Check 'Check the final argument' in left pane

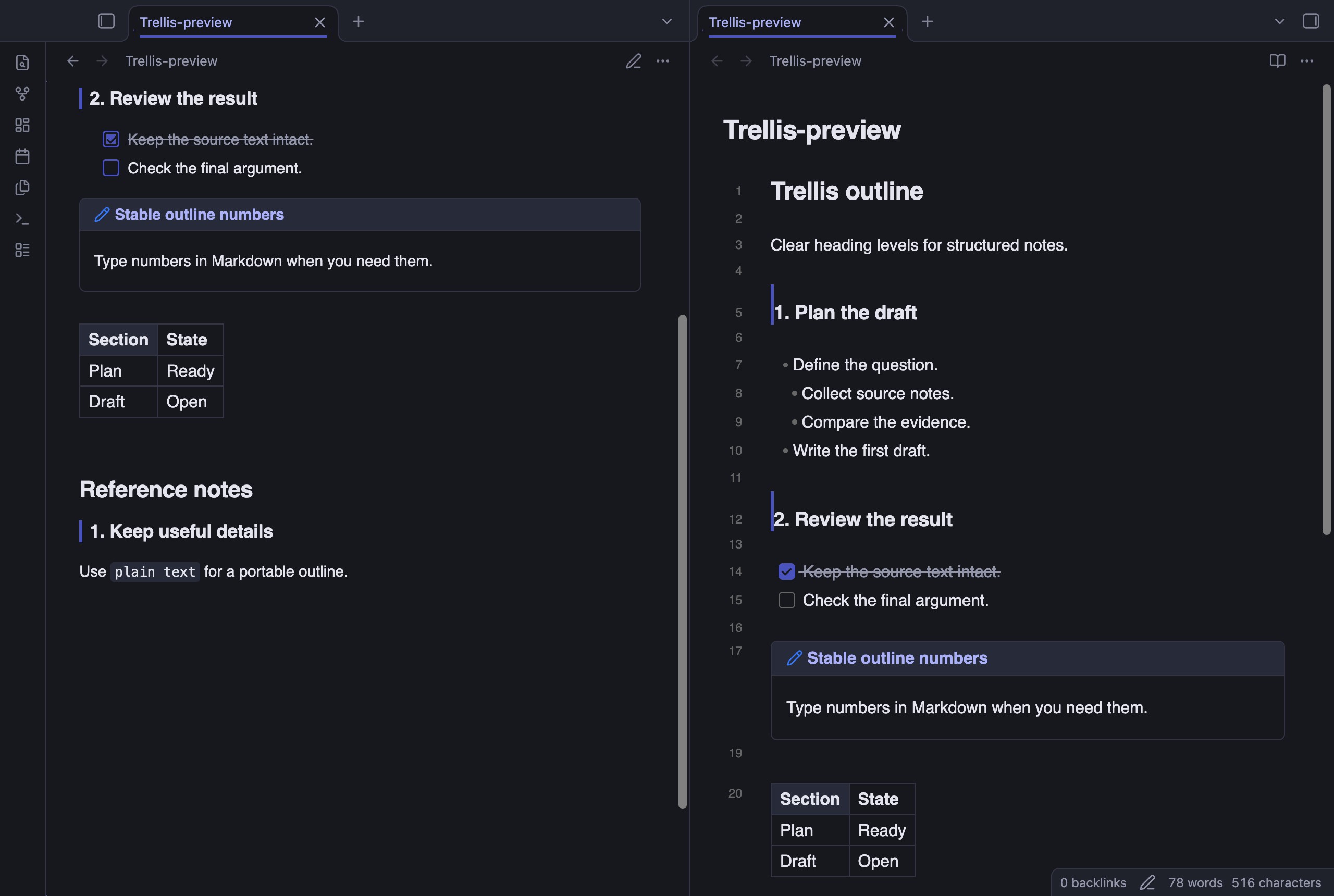pos(111,168)
